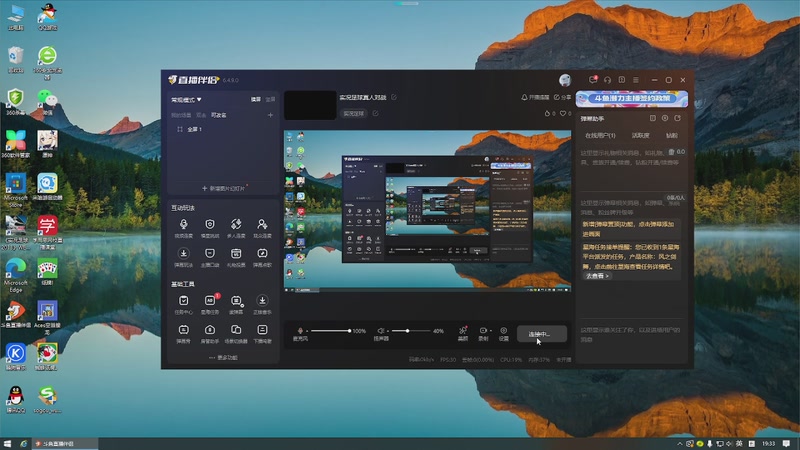The width and height of the screenshot is (800, 450).
Task: Open the 设置 gear icon in control bar
Action: point(504,331)
